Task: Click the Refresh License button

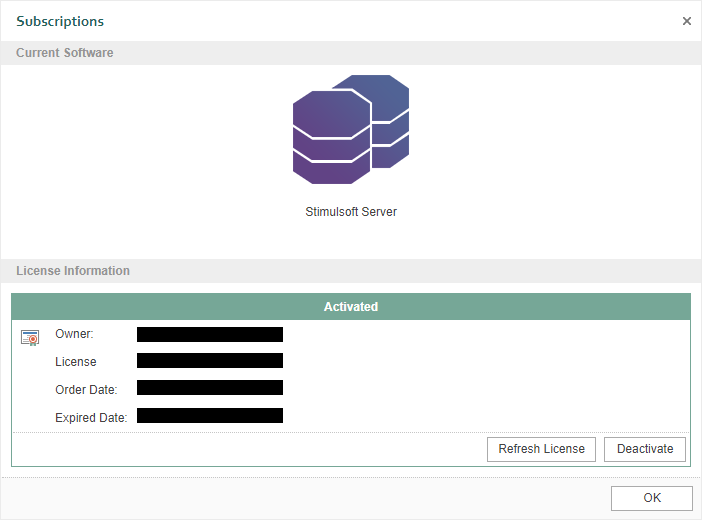Action: [541, 449]
